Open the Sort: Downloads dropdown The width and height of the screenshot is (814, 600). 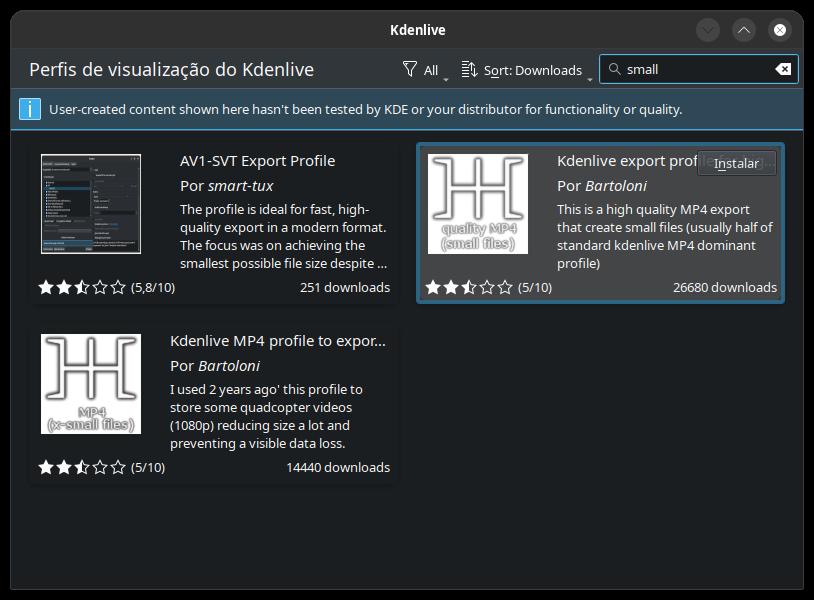(525, 70)
